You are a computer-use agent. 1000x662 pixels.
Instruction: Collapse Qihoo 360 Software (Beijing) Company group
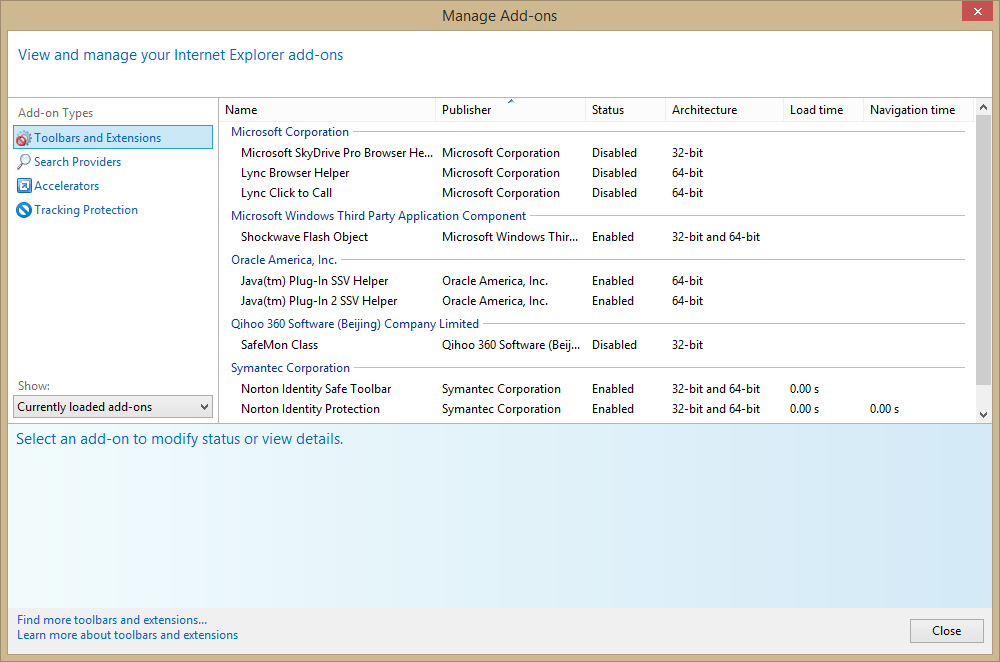tap(355, 324)
